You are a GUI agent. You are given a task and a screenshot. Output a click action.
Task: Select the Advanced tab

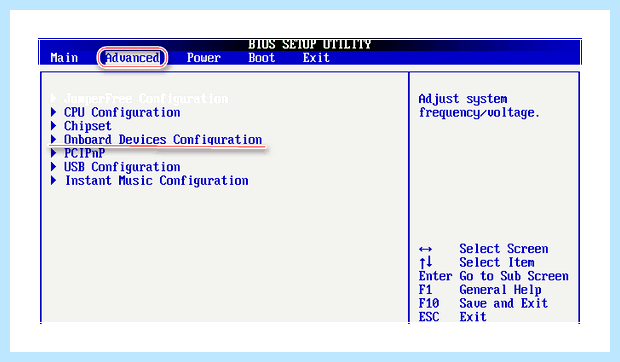click(x=132, y=58)
